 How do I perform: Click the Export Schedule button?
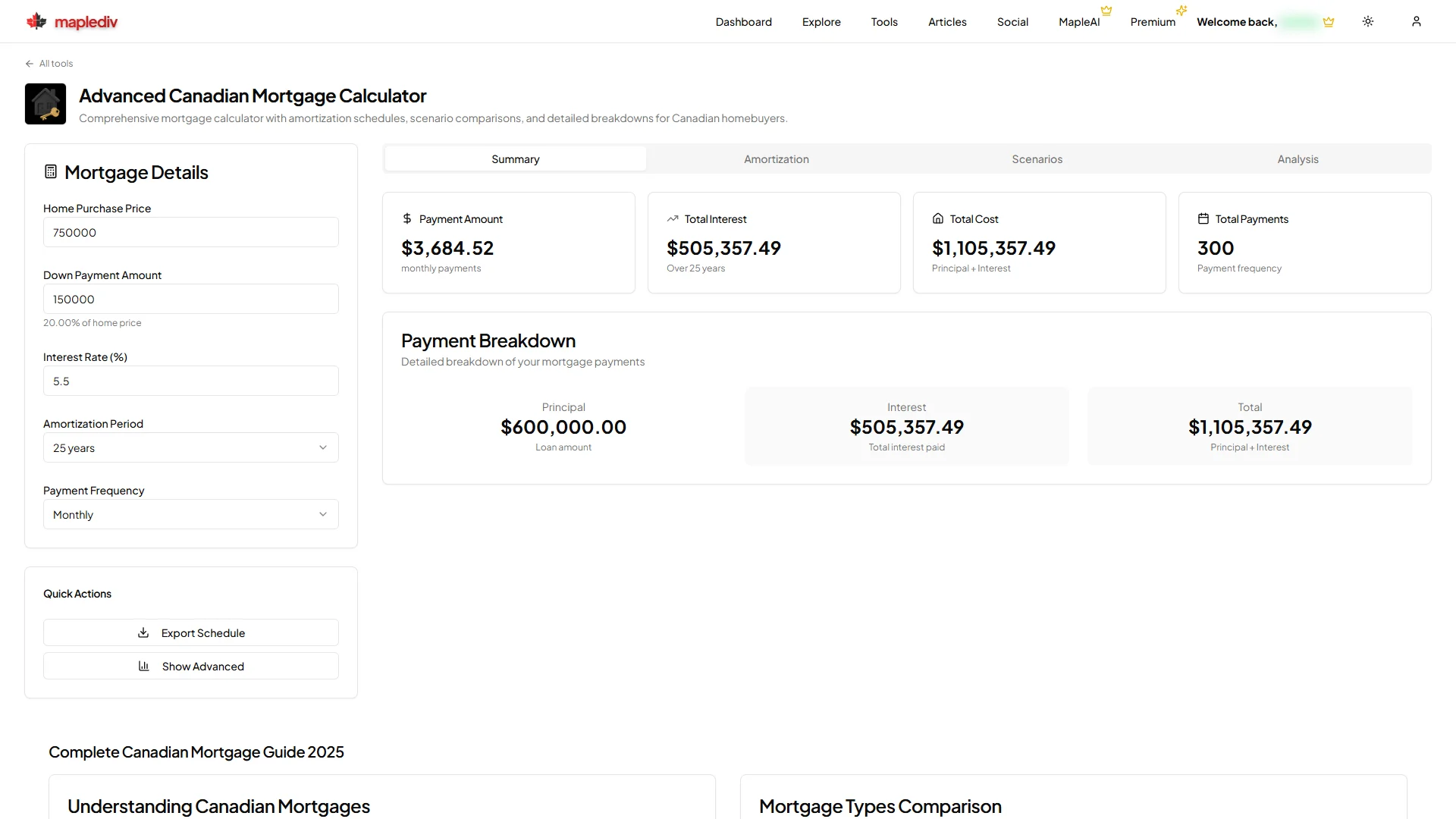pyautogui.click(x=191, y=632)
